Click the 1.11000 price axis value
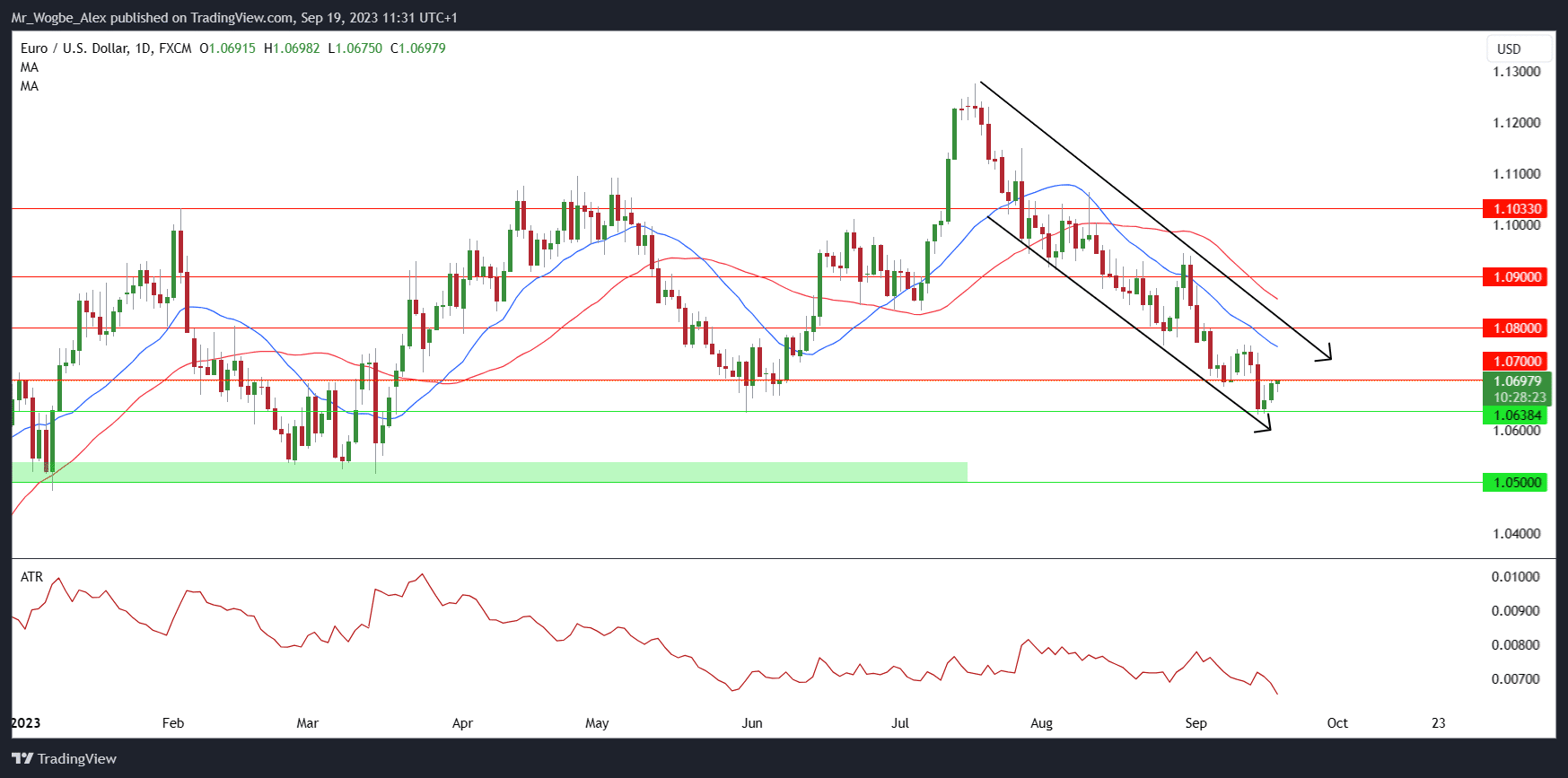Image resolution: width=1568 pixels, height=778 pixels. 1517,174
